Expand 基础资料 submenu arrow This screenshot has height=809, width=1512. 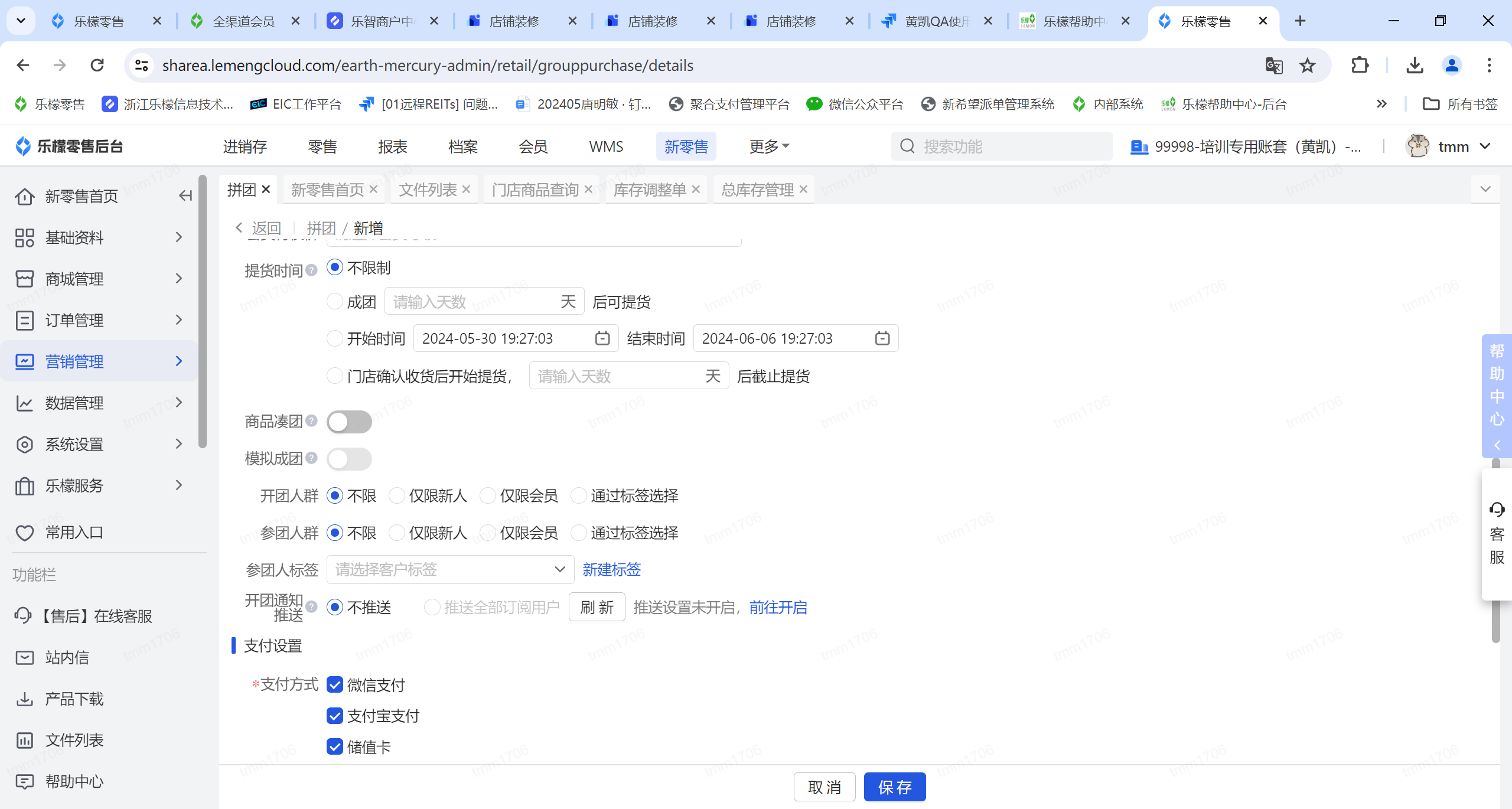coord(179,237)
